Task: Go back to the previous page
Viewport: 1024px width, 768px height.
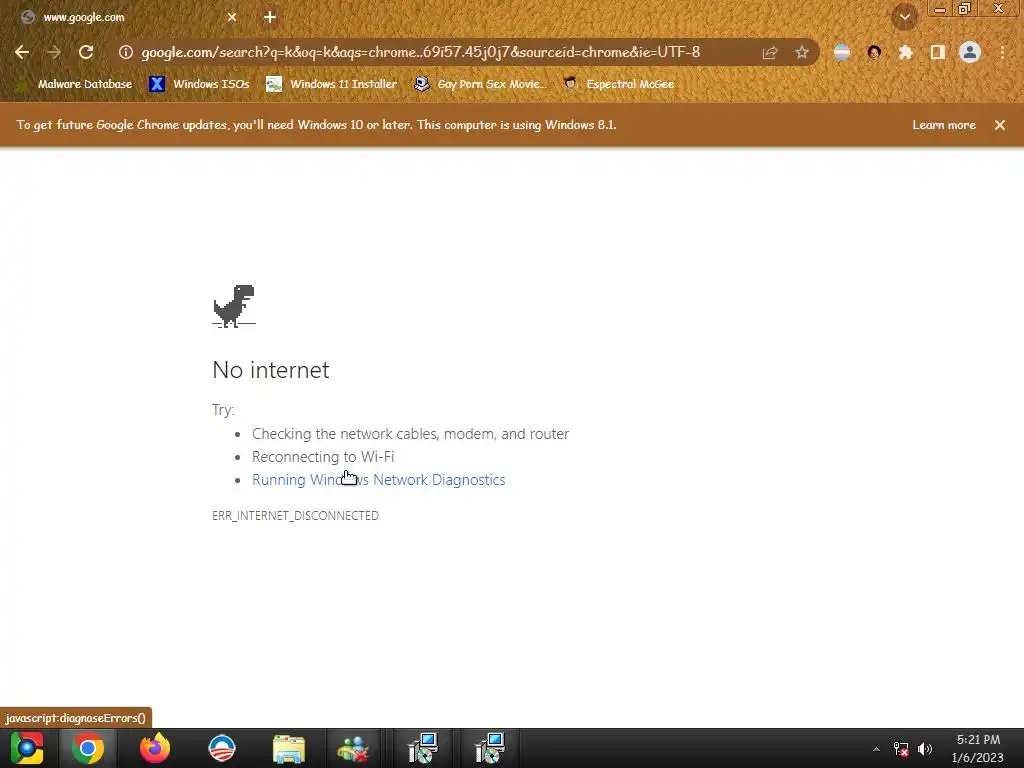Action: click(x=22, y=52)
